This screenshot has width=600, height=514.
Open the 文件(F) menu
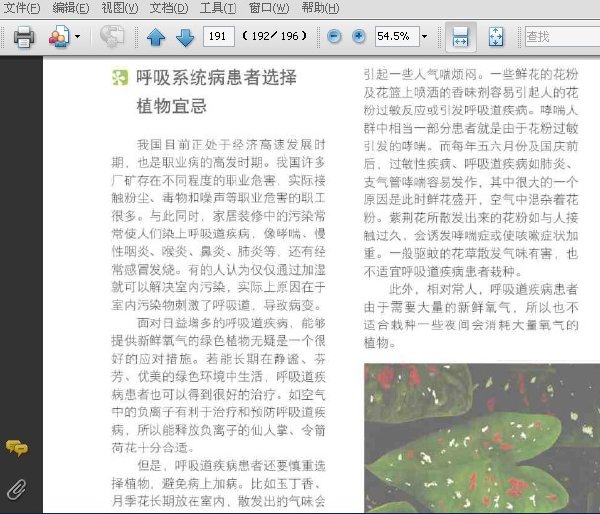pos(21,8)
